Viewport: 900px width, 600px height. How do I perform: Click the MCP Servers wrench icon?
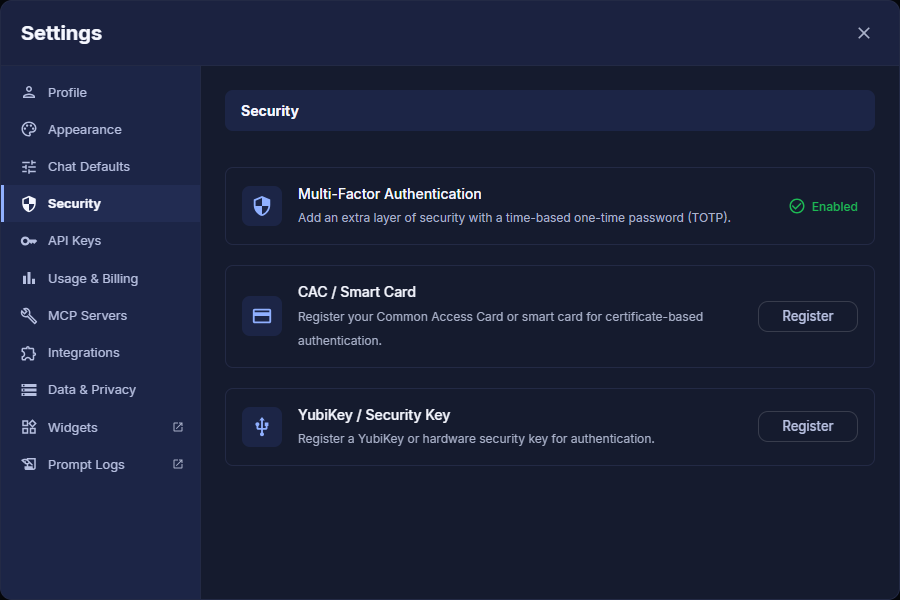[x=29, y=315]
